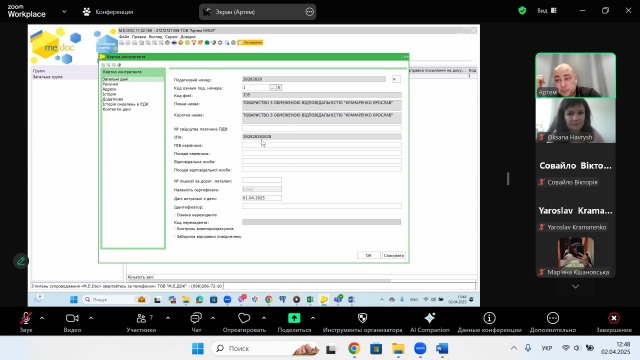The width and height of the screenshot is (640, 360).
Task: Open Microsoft Store in the Windows taskbar
Action: point(376,348)
